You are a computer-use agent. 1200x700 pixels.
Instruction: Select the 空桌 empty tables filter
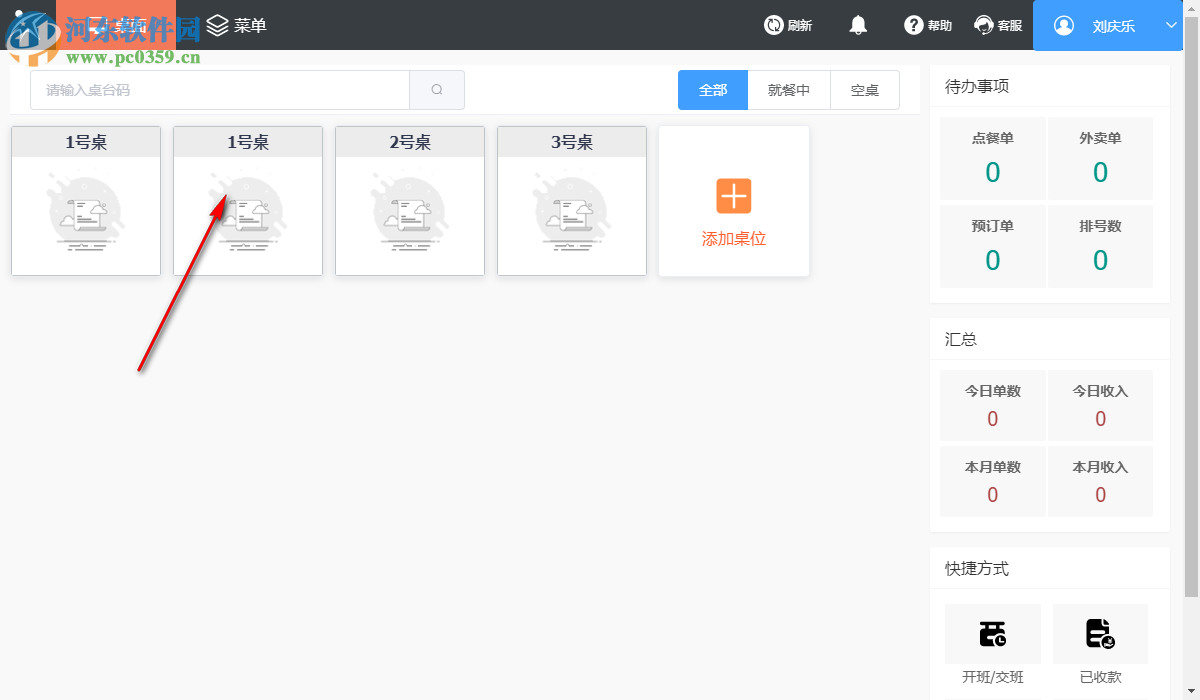pyautogui.click(x=864, y=89)
